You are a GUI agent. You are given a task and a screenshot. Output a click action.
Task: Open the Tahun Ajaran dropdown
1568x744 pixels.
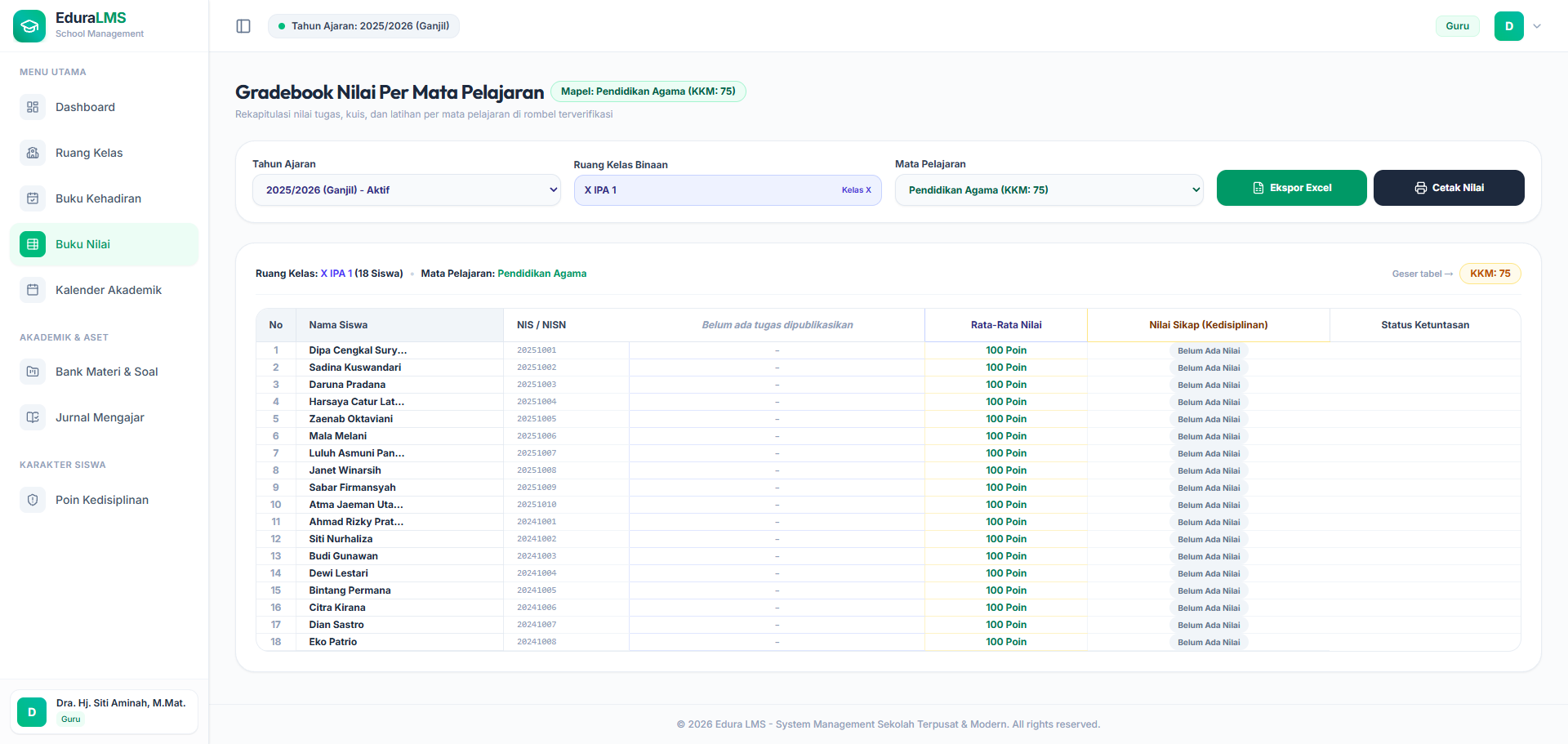tap(407, 189)
